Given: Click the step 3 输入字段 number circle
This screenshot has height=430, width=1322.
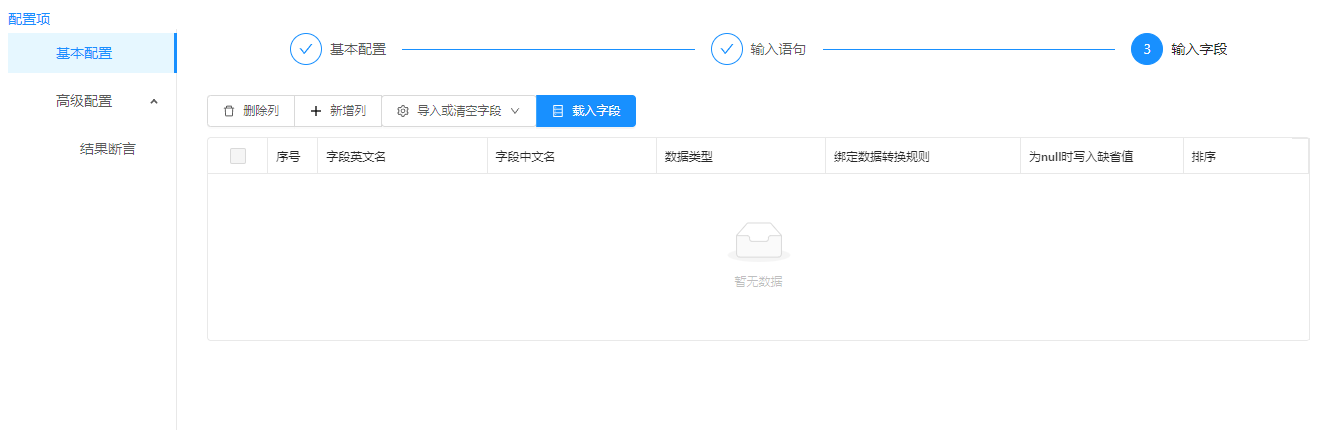Looking at the screenshot, I should 1147,49.
